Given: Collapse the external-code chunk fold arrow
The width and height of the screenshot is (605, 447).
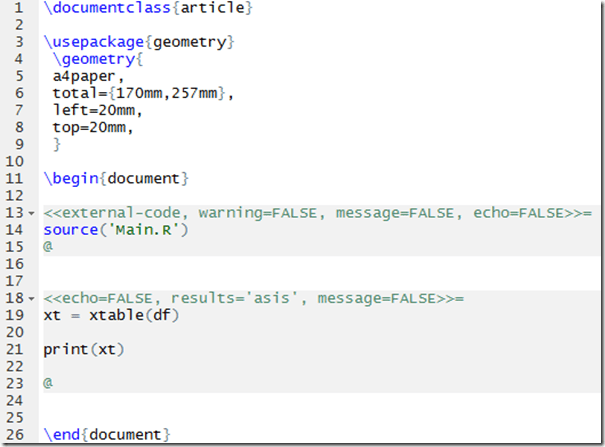Looking at the screenshot, I should [35, 213].
